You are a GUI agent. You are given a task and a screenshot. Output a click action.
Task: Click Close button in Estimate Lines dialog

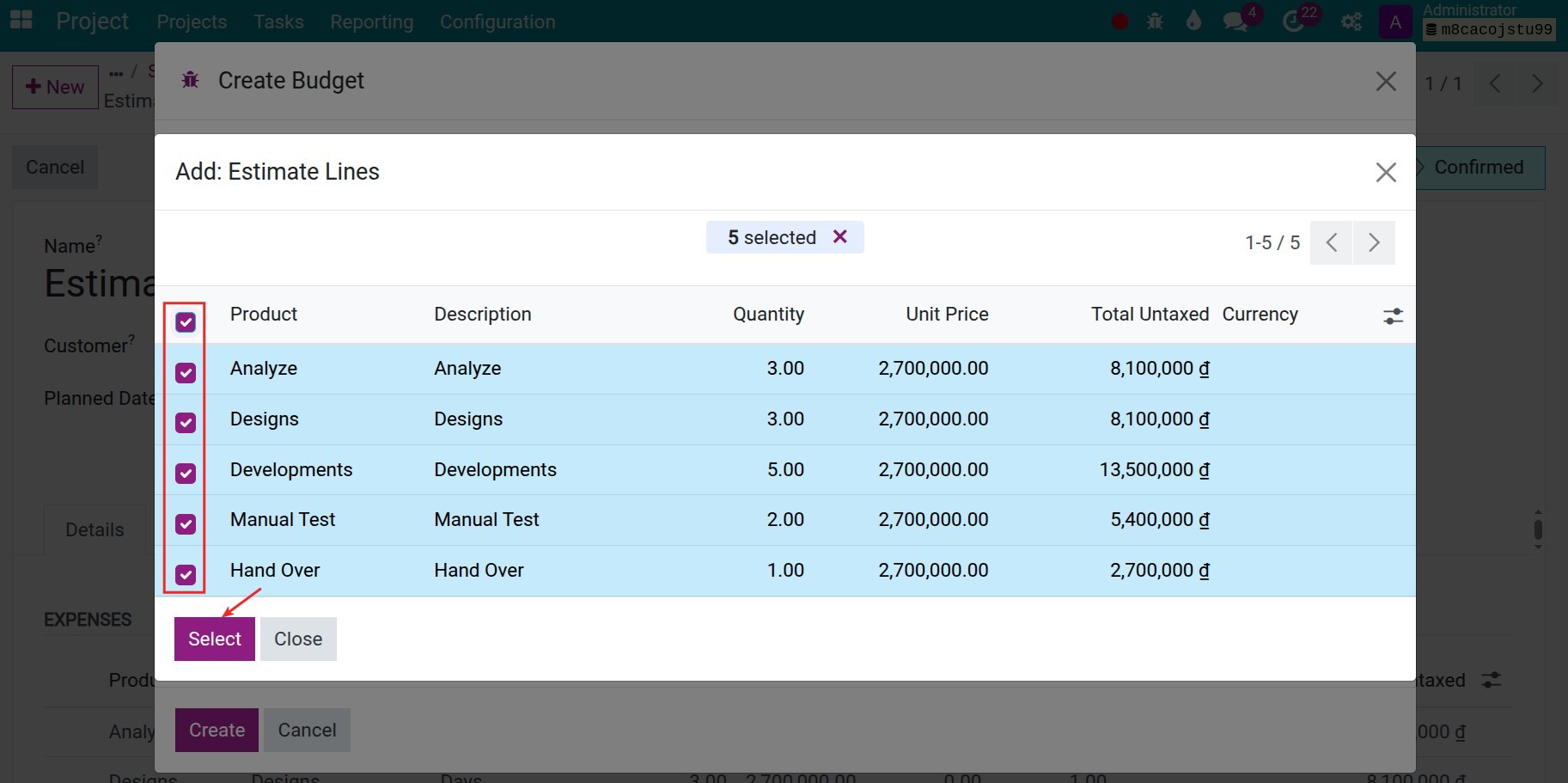[298, 639]
